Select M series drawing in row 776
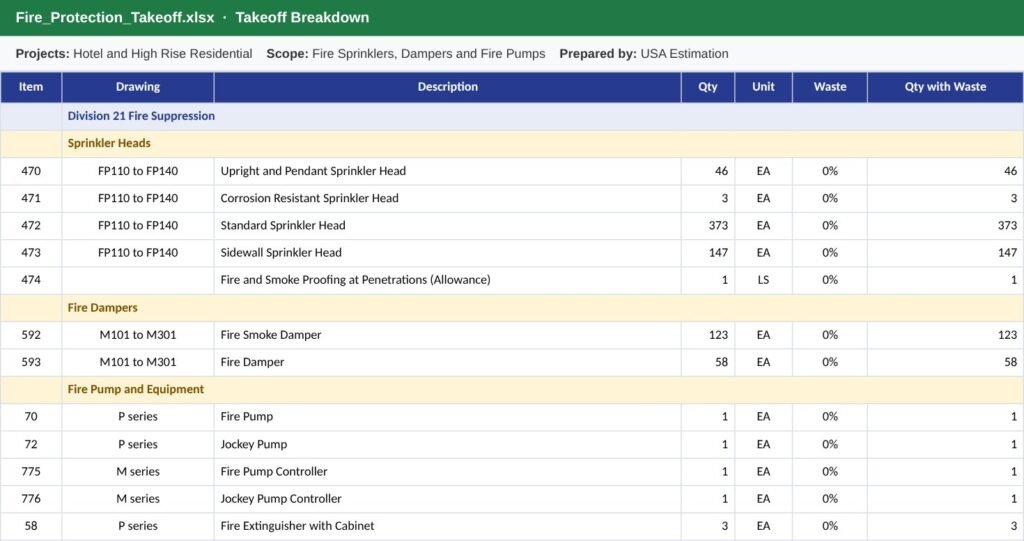1024x541 pixels. (x=138, y=499)
